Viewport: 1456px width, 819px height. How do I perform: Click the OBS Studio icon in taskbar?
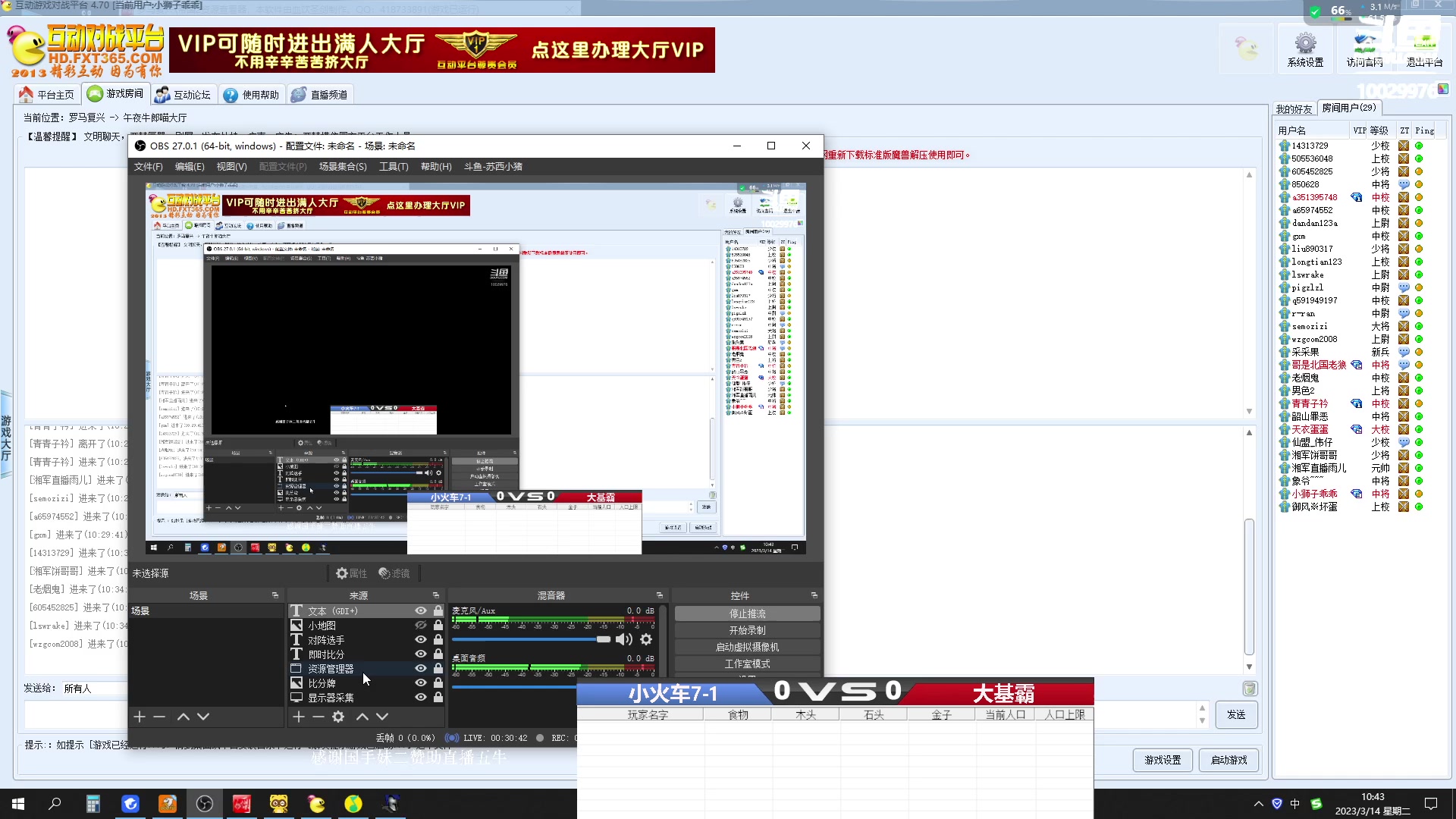[x=205, y=804]
